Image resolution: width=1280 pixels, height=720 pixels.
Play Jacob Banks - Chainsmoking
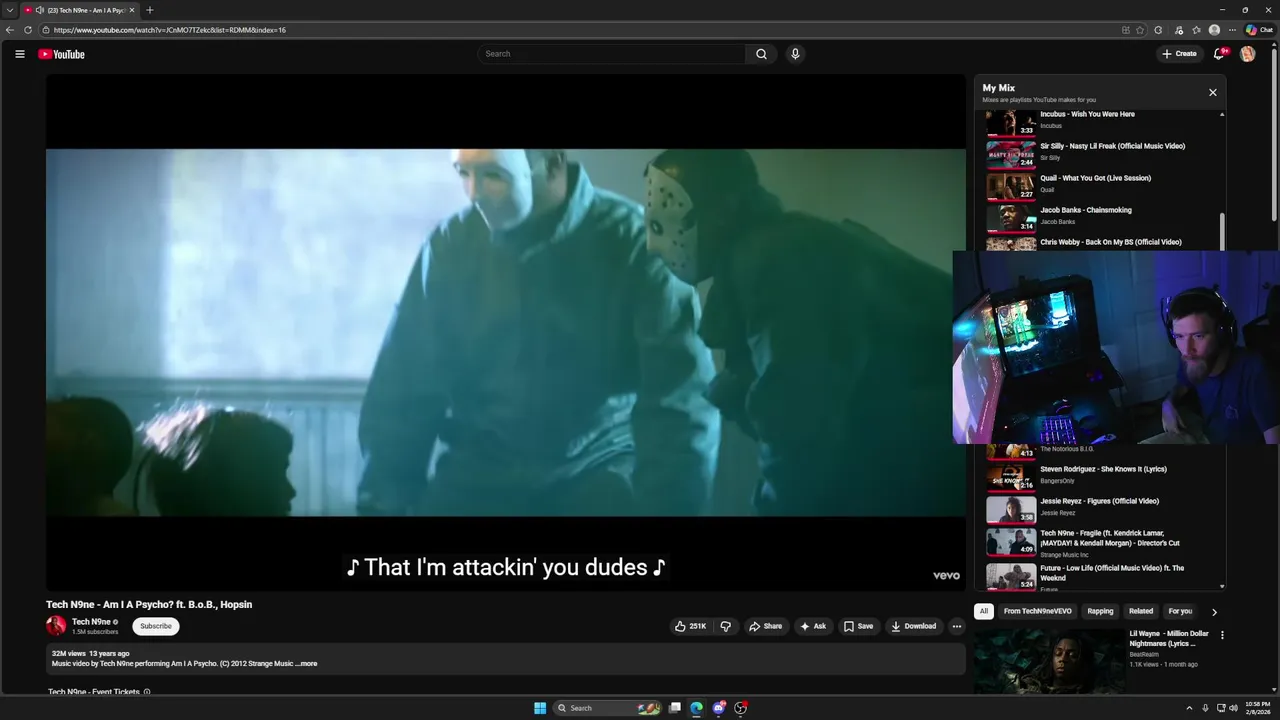(1086, 210)
